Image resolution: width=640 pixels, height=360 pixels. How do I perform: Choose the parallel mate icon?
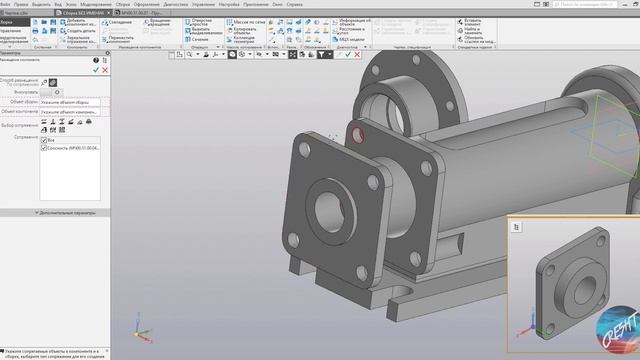[x=44, y=122]
